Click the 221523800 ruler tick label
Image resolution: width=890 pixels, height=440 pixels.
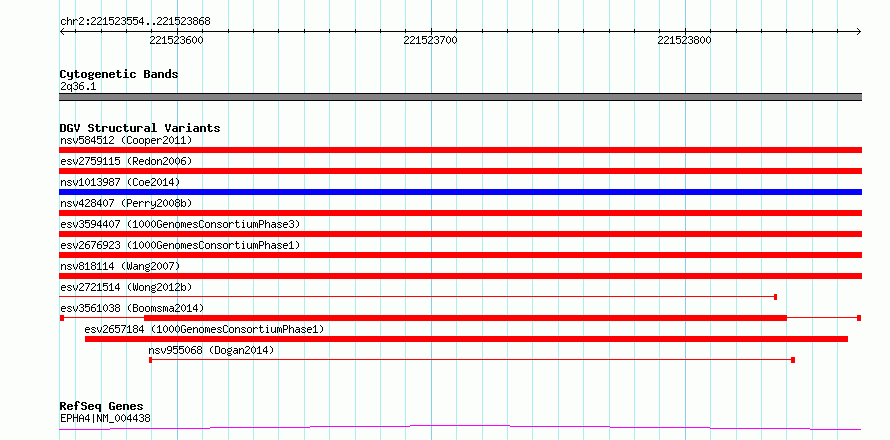(x=685, y=40)
